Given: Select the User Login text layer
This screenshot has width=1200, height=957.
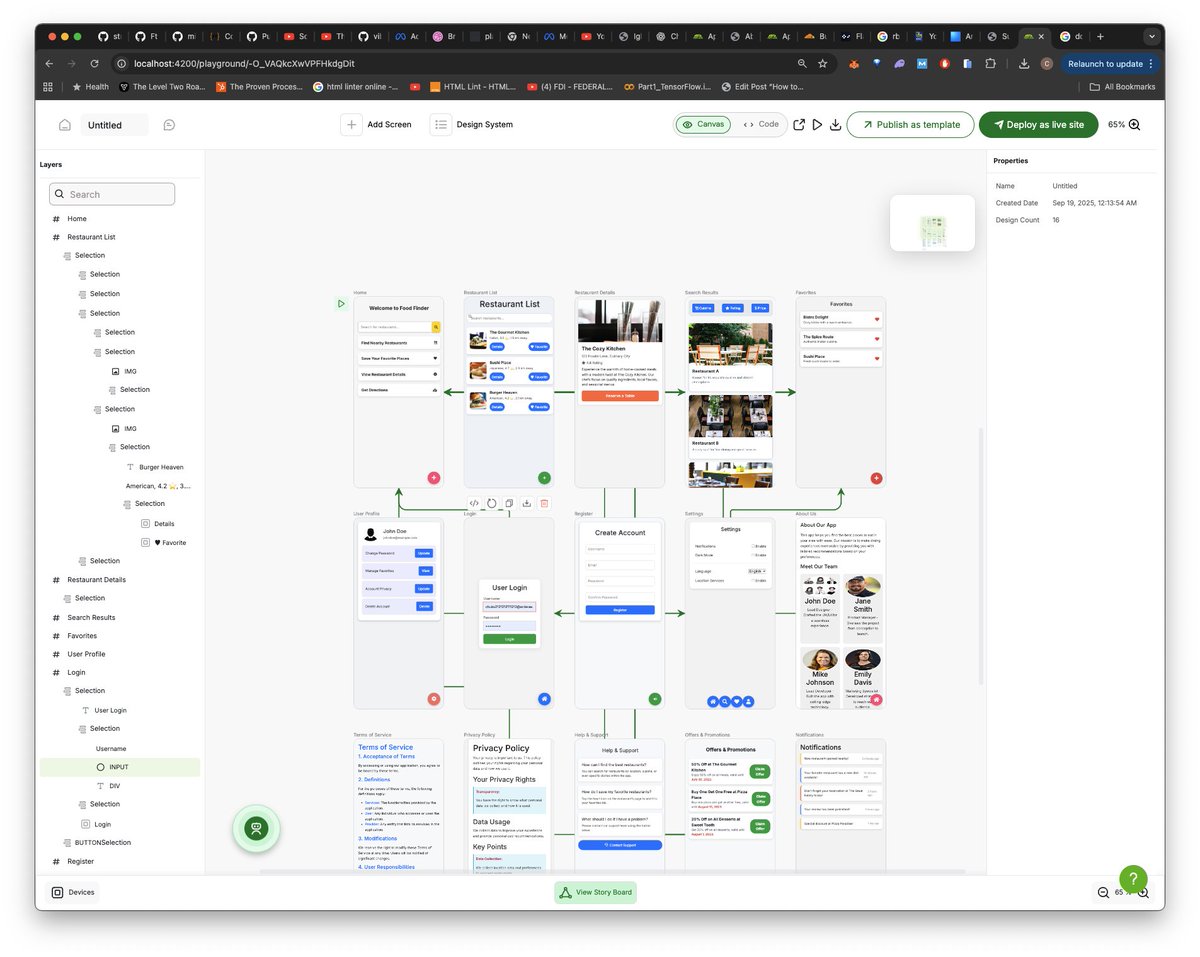Looking at the screenshot, I should (x=110, y=710).
